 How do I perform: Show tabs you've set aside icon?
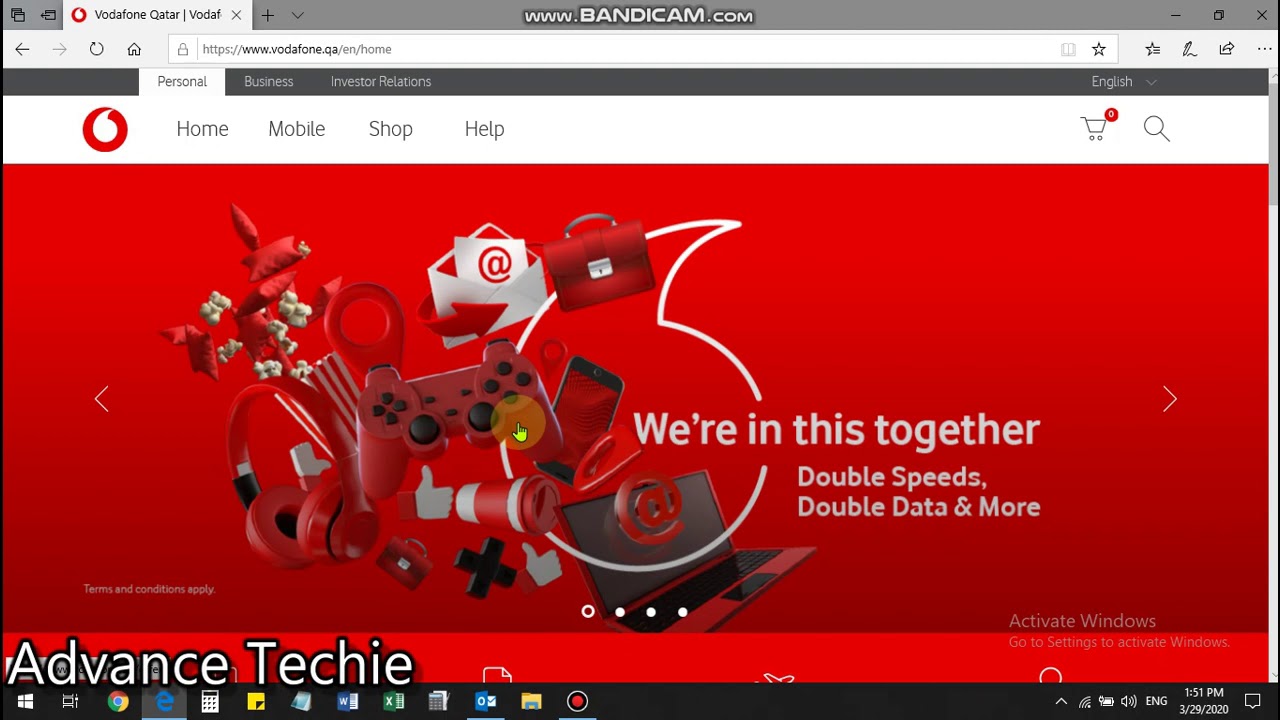tap(18, 15)
